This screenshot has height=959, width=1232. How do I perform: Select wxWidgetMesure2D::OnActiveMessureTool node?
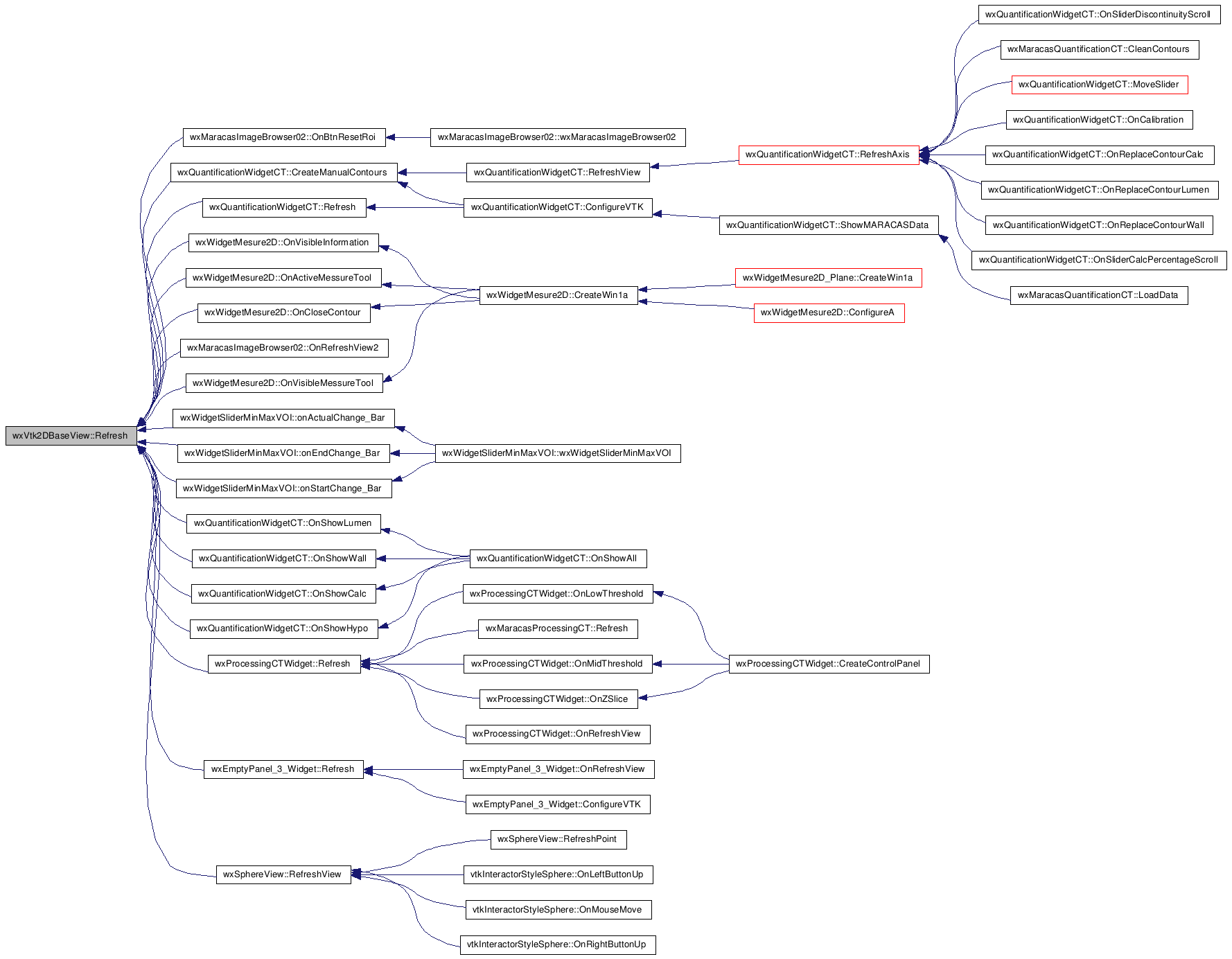(x=283, y=278)
